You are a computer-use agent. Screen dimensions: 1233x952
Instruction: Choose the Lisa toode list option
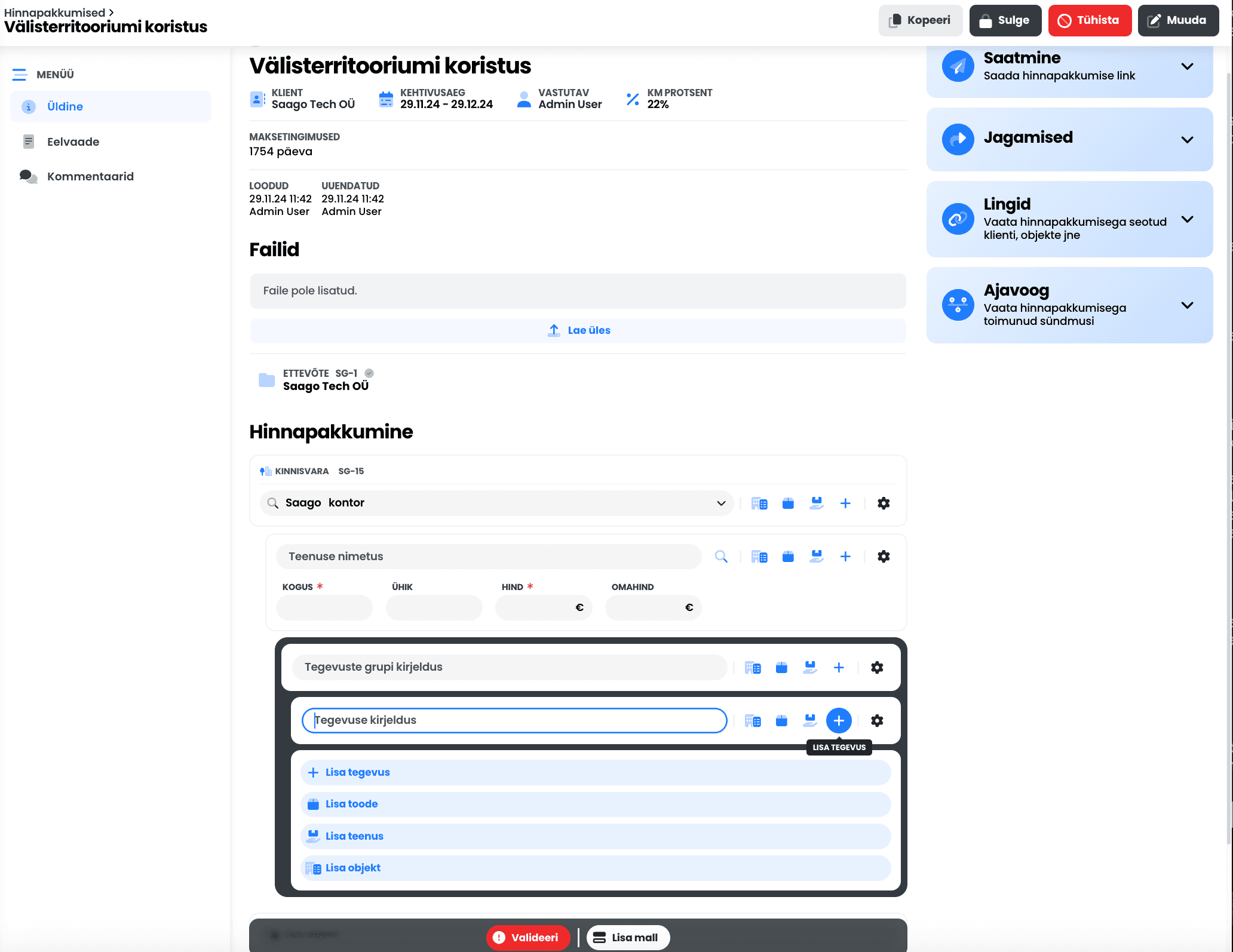click(596, 804)
